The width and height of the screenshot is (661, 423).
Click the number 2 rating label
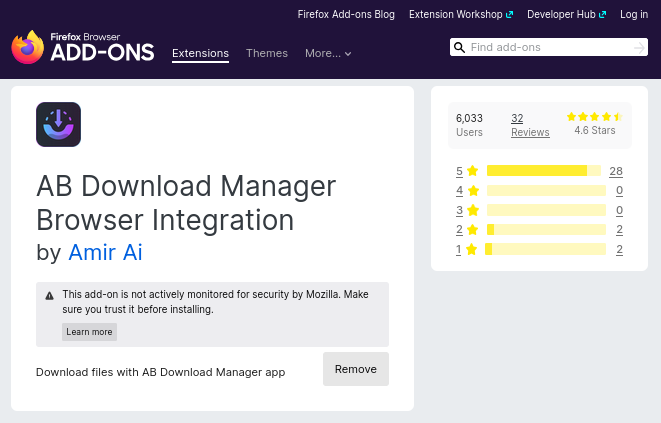pos(459,230)
